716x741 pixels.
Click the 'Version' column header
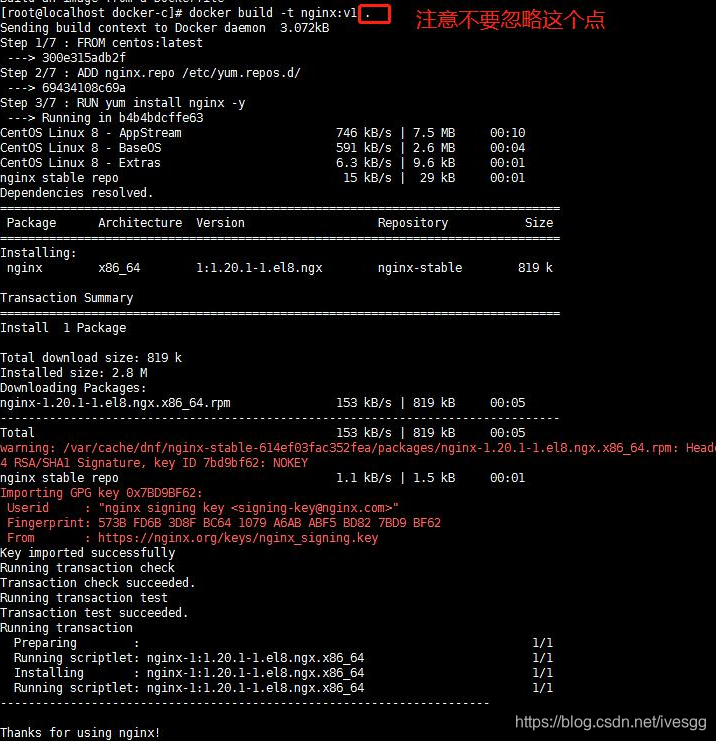(x=220, y=223)
